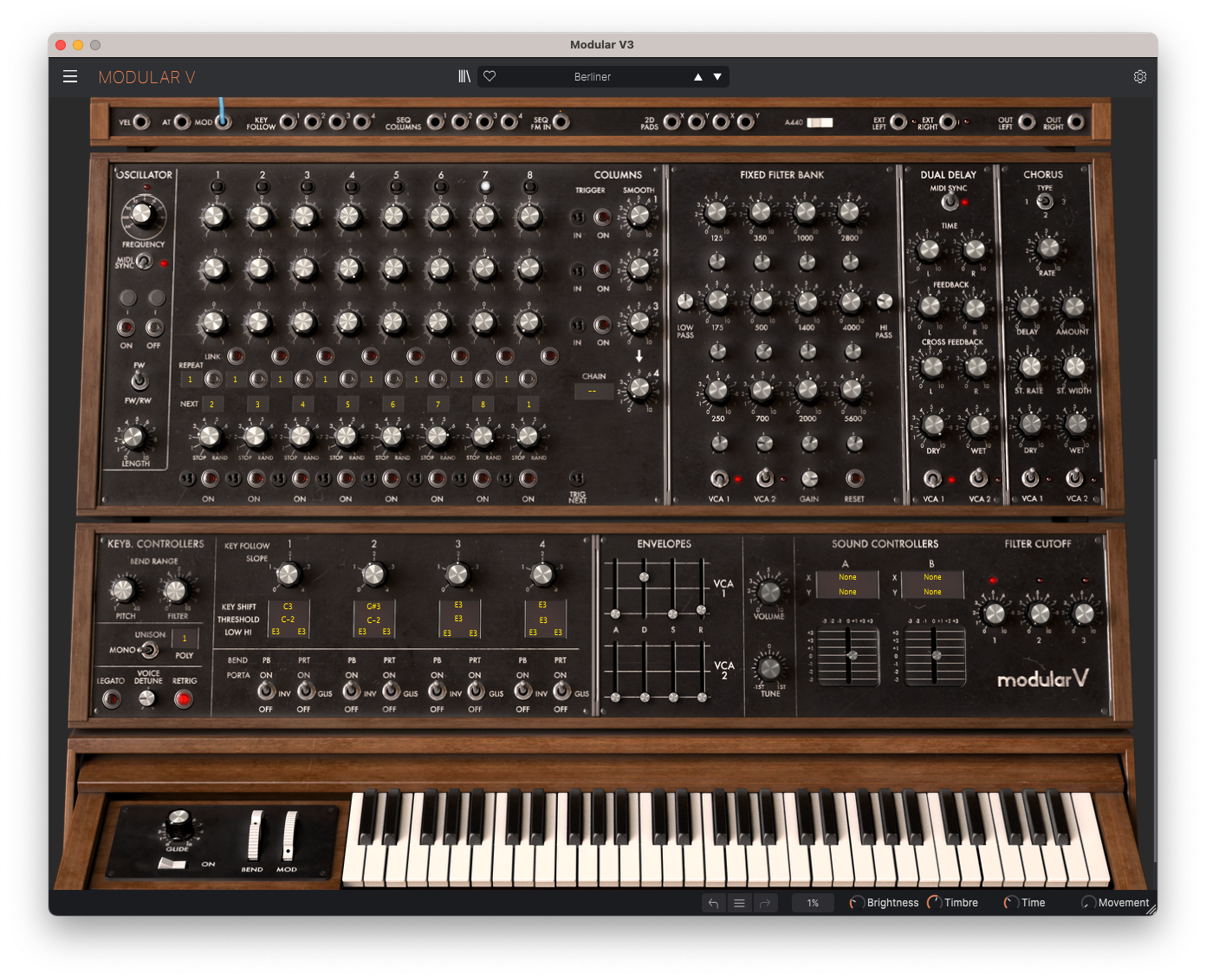
Task: Toggle the A440 switch
Action: click(x=820, y=122)
